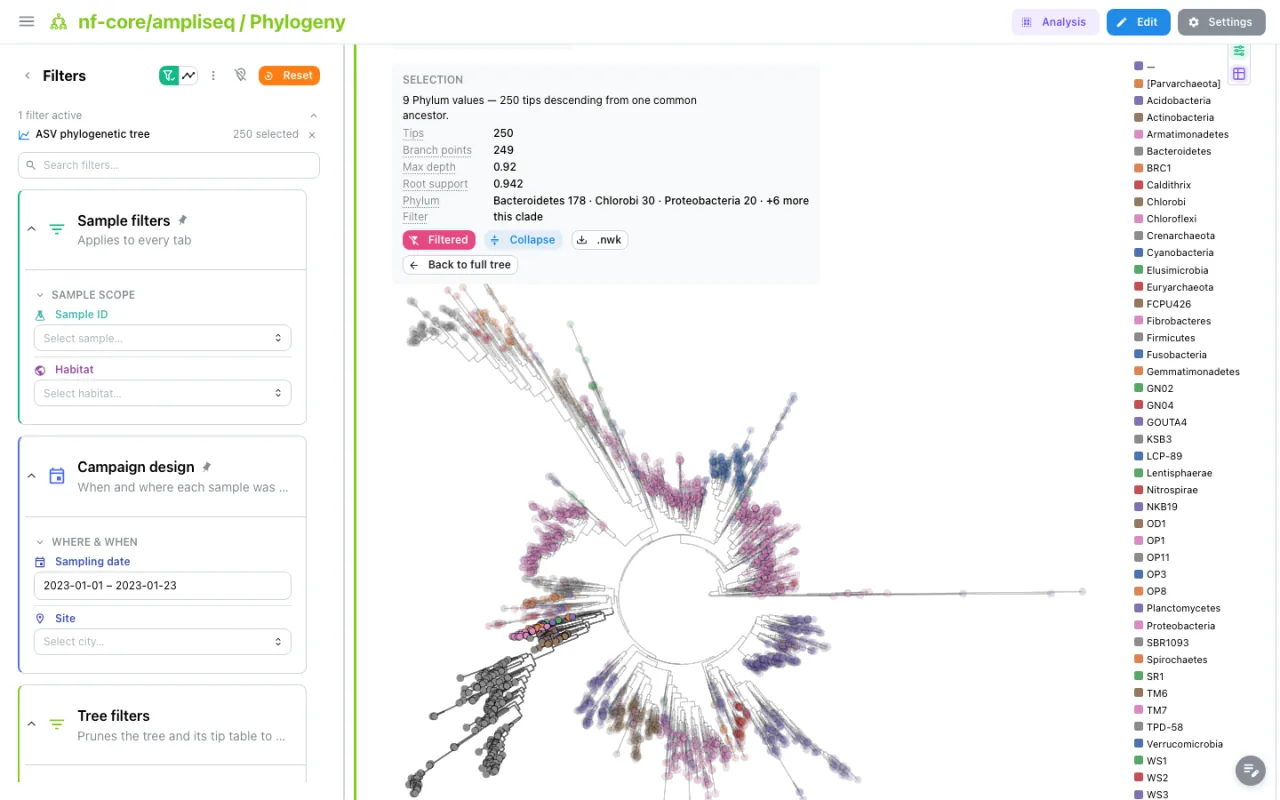Viewport: 1280px width, 800px height.
Task: Open the Habitat dropdown
Action: [x=162, y=393]
